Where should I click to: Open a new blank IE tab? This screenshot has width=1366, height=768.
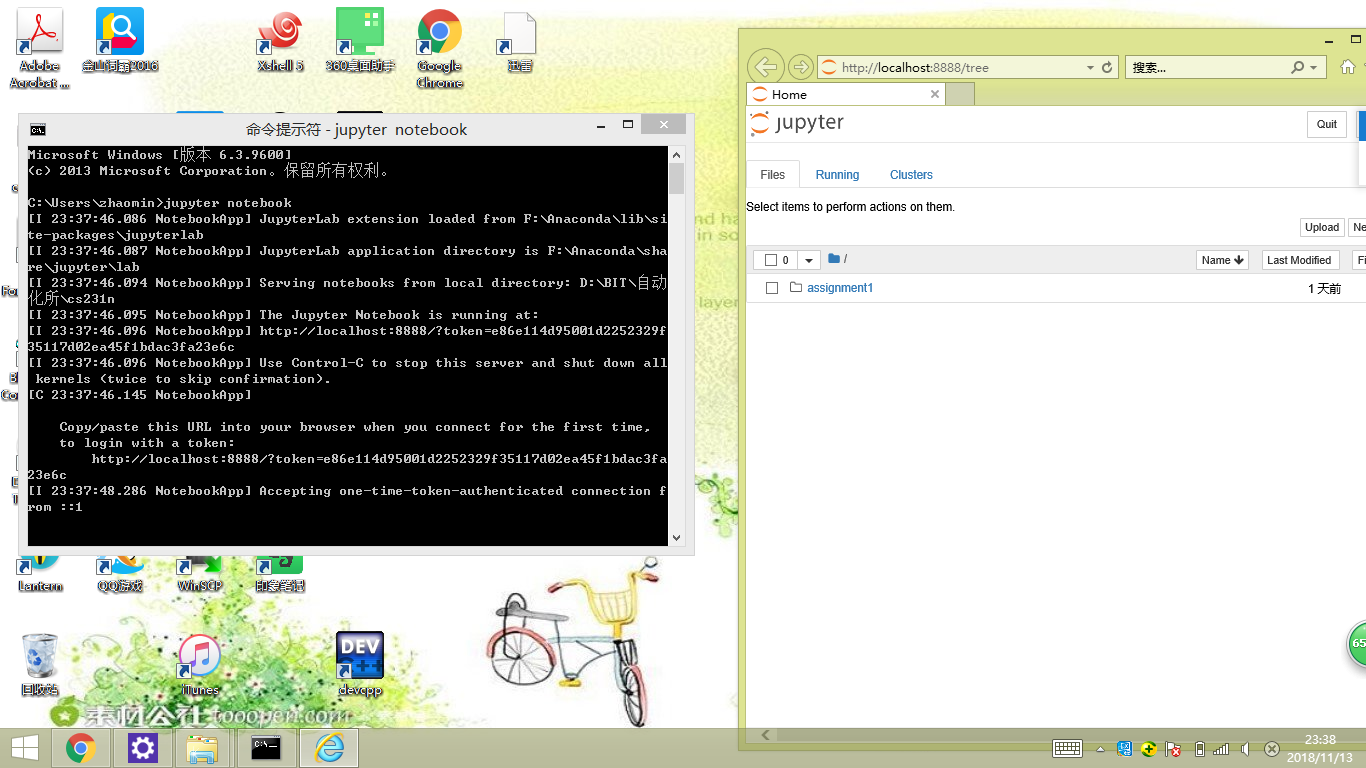[960, 94]
